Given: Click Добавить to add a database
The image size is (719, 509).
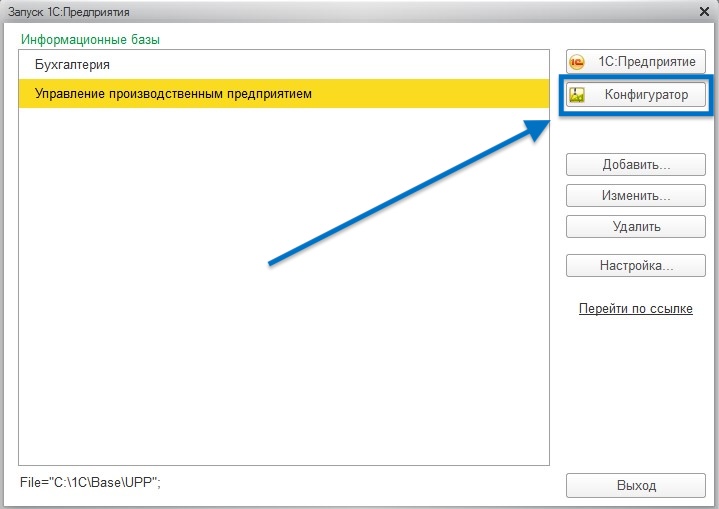Looking at the screenshot, I should coord(636,165).
